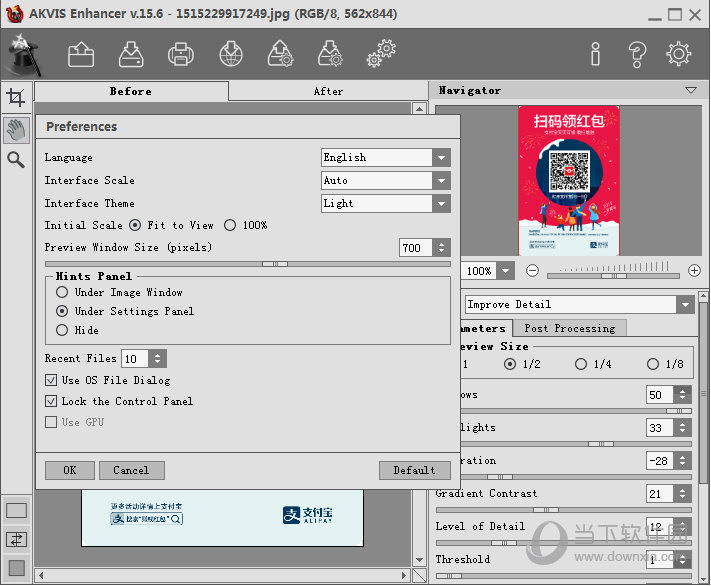Click the Save image toolbar icon

[131, 54]
